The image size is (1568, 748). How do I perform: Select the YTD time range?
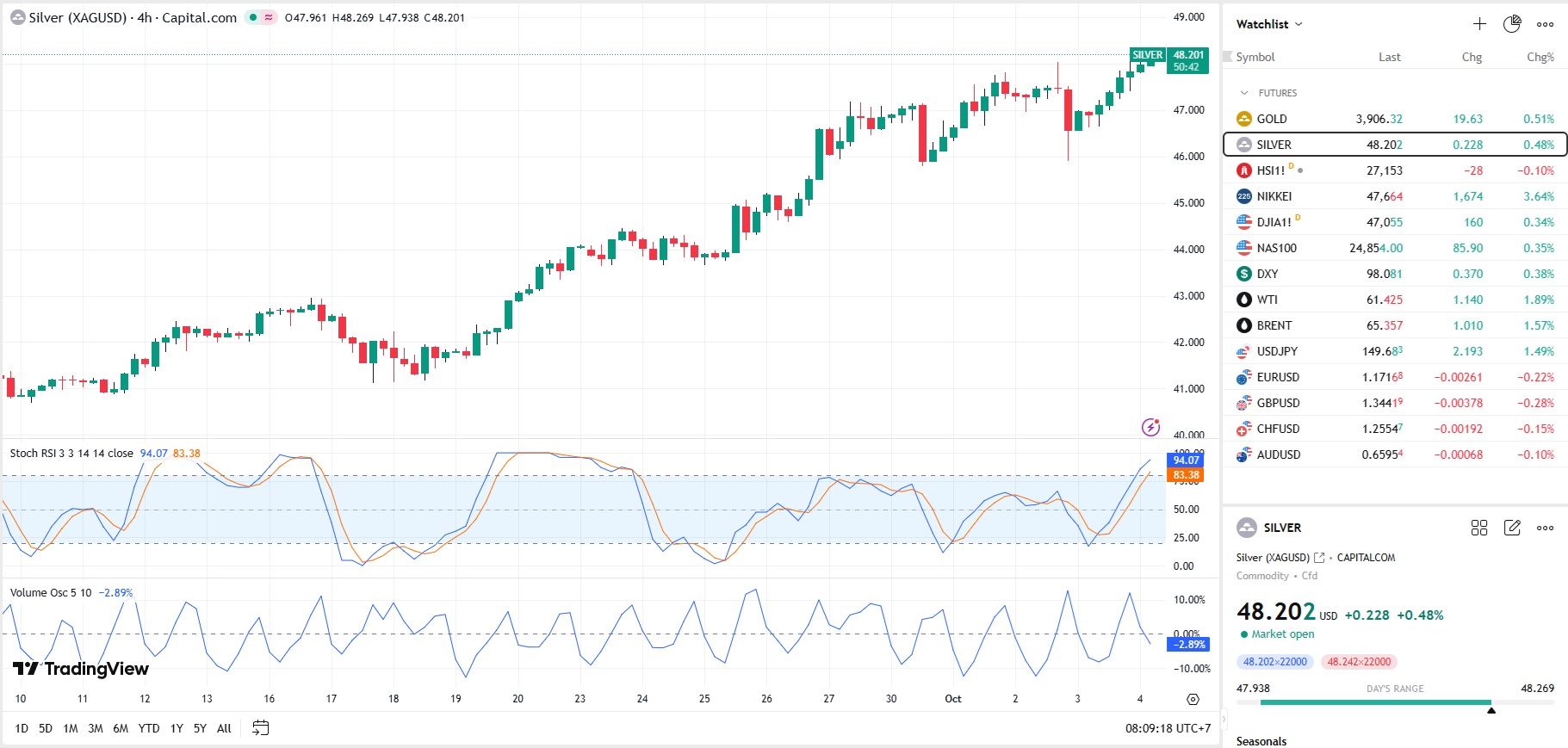click(149, 728)
